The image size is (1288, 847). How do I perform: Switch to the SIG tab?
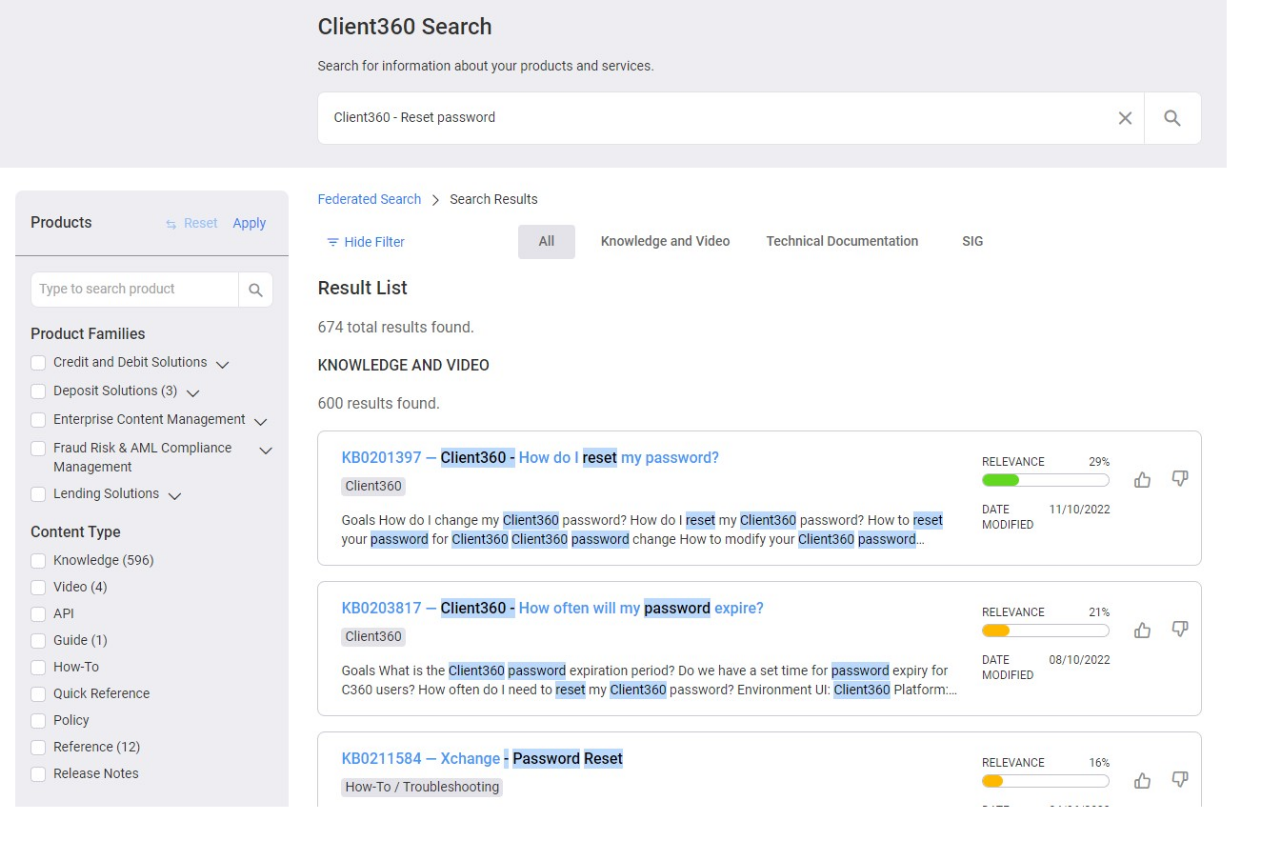(973, 242)
